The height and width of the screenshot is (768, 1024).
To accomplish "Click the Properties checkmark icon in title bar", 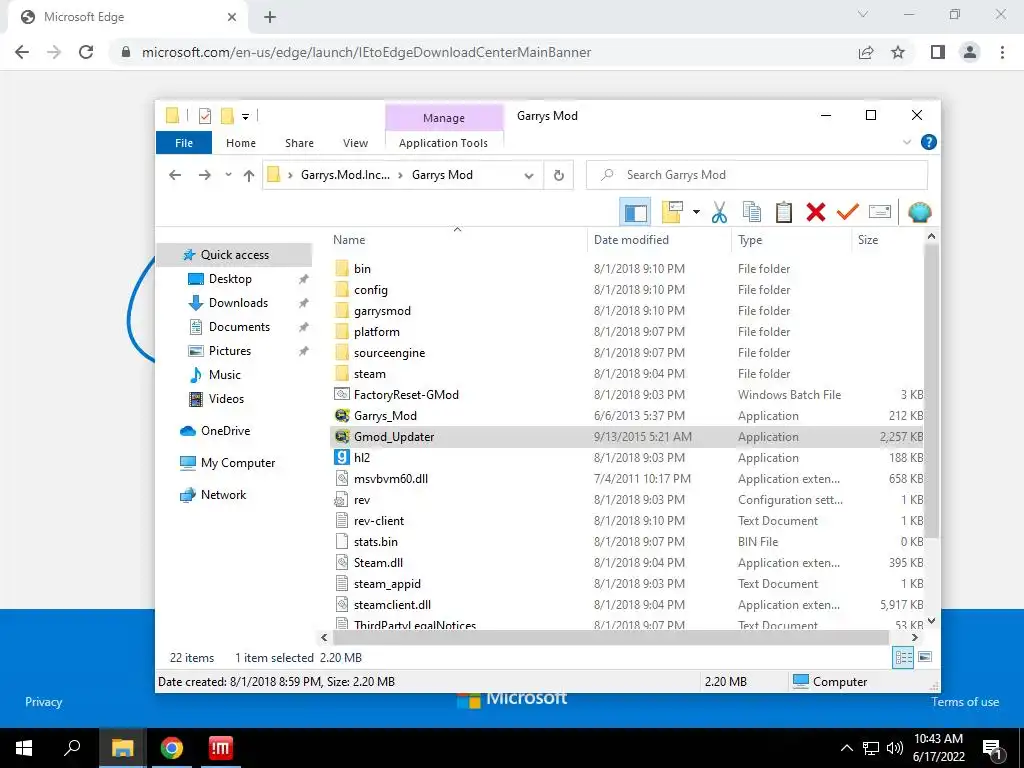I will (205, 116).
